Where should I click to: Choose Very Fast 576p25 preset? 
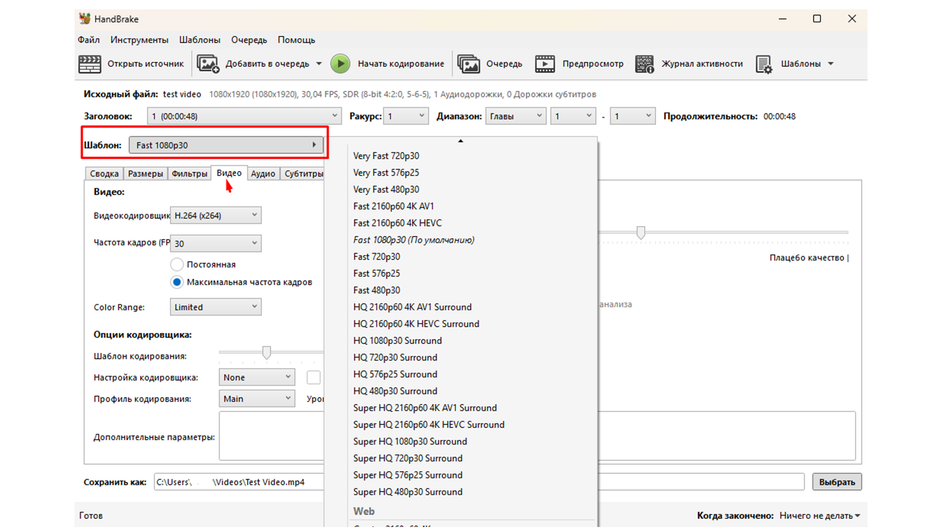pyautogui.click(x=386, y=173)
